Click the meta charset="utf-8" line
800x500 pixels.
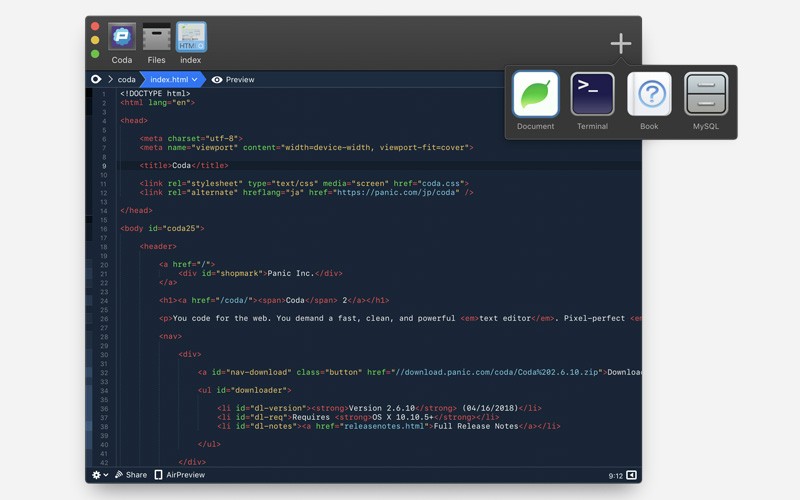[x=191, y=138]
